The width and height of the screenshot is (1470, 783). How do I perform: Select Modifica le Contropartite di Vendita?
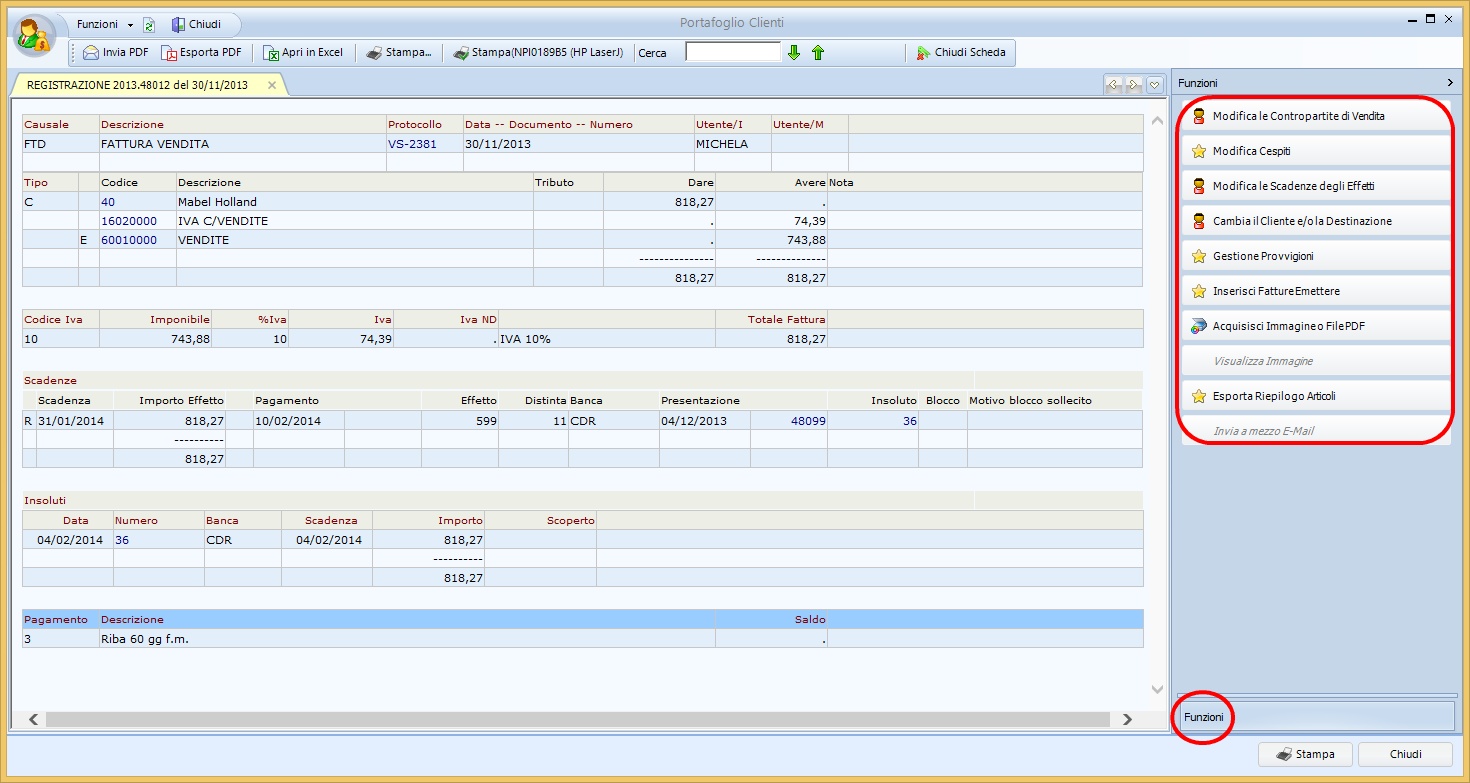pyautogui.click(x=1298, y=116)
